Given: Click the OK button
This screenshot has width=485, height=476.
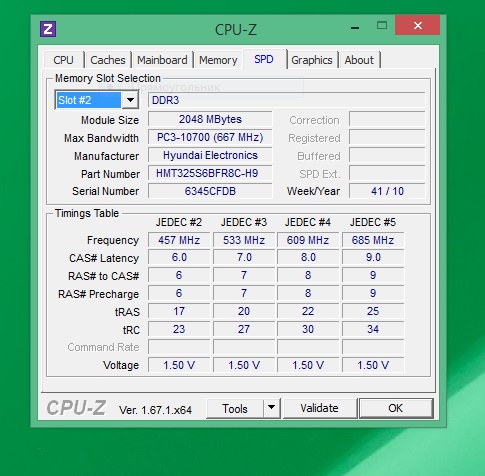Looking at the screenshot, I should [x=396, y=408].
